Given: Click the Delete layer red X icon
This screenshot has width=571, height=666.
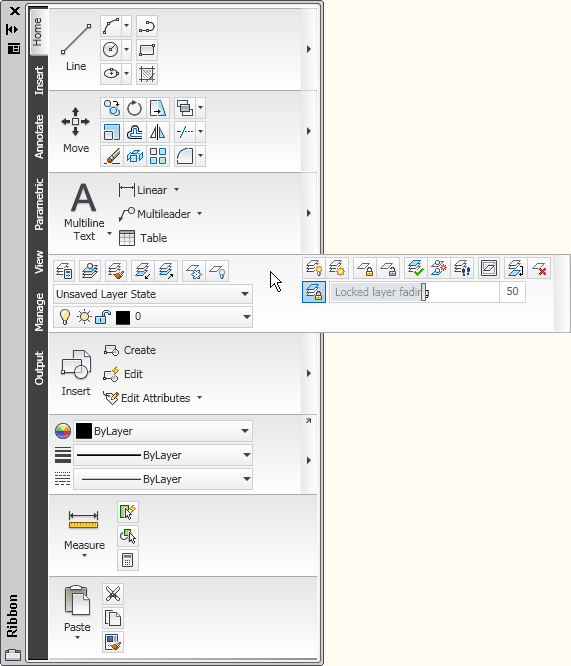Looking at the screenshot, I should pos(540,268).
